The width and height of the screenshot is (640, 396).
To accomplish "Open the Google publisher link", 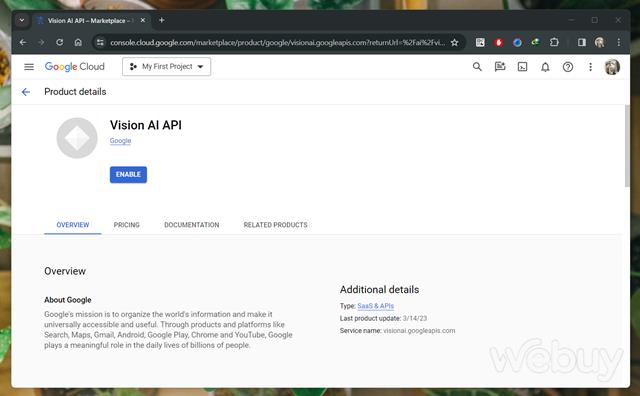I will coord(120,140).
